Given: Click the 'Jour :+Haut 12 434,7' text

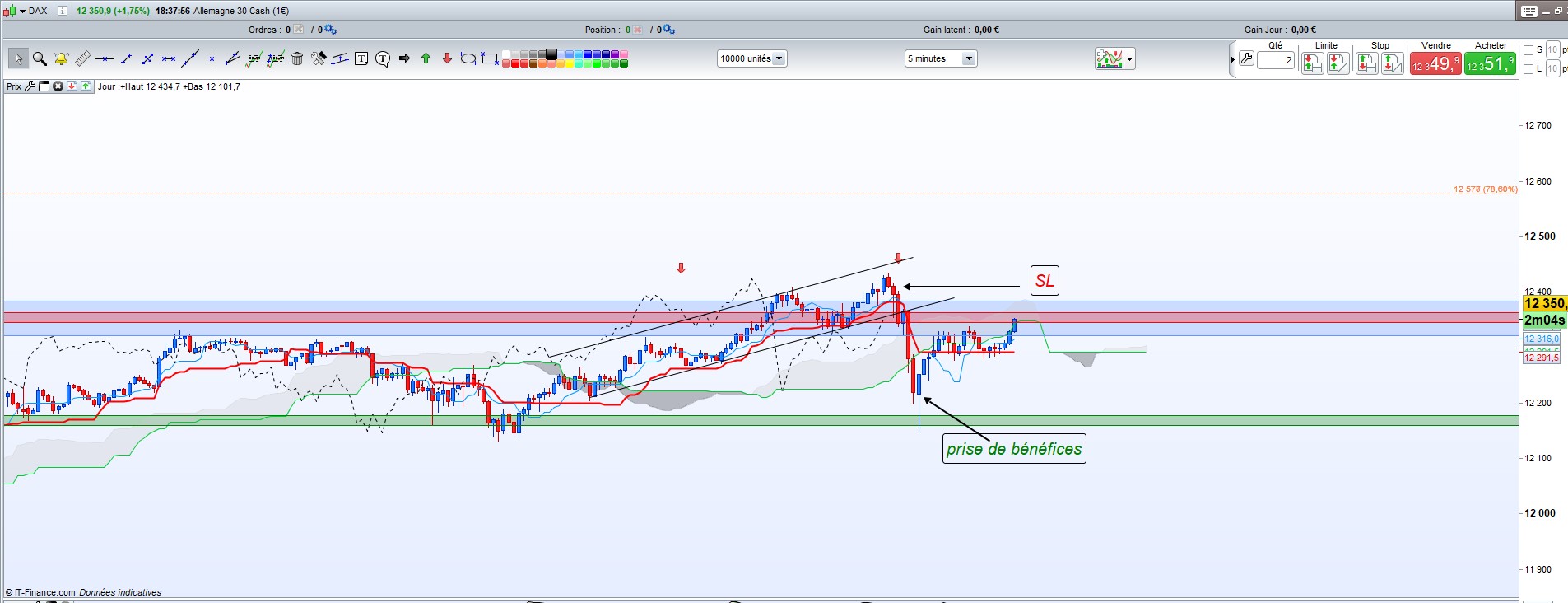Looking at the screenshot, I should (x=138, y=86).
